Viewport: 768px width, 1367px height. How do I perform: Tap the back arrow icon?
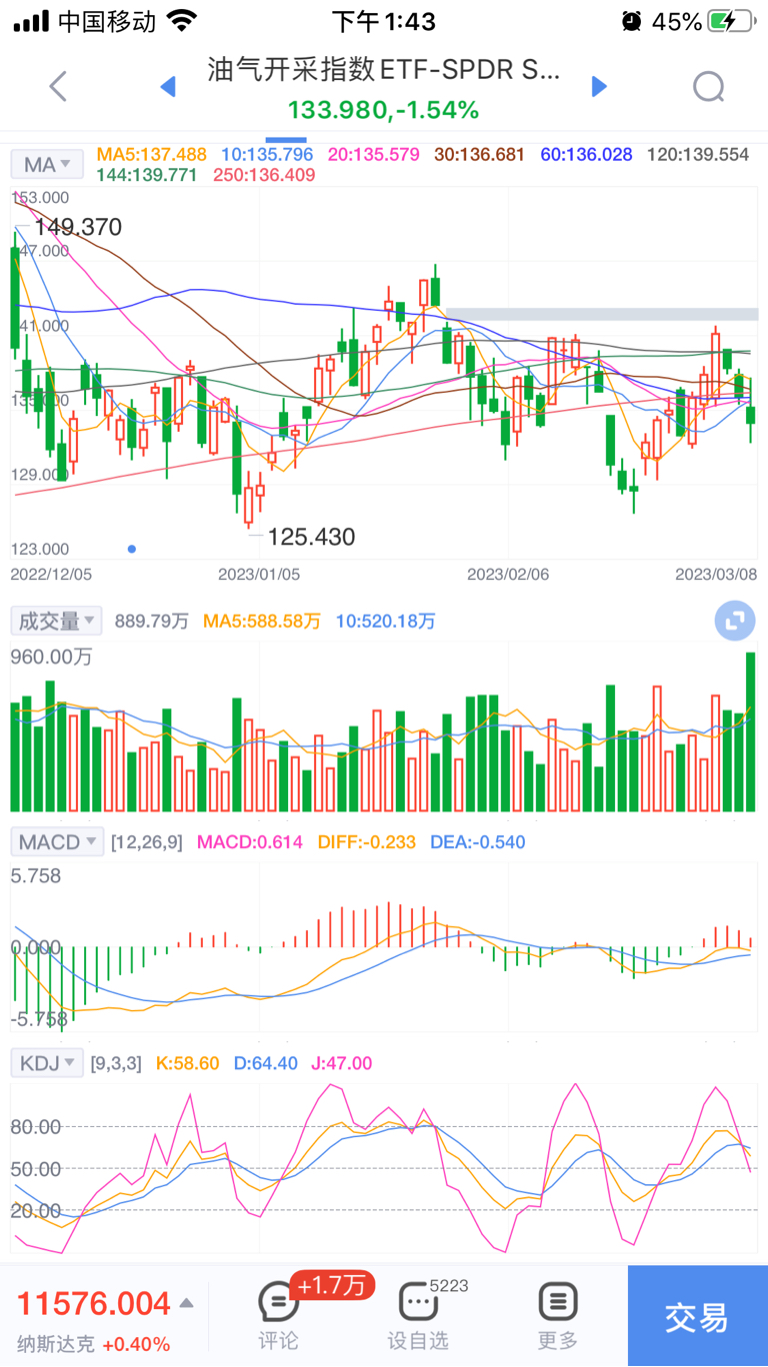(x=58, y=87)
